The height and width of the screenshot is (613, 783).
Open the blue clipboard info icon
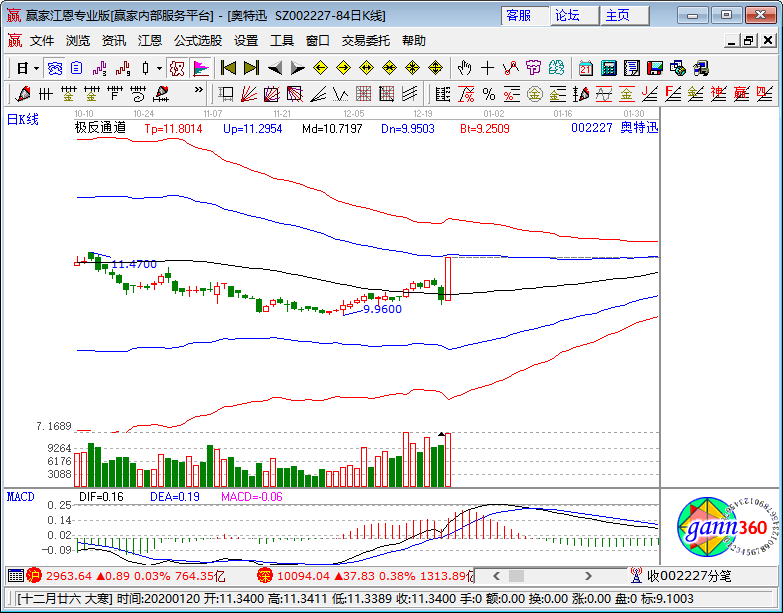tap(76, 68)
